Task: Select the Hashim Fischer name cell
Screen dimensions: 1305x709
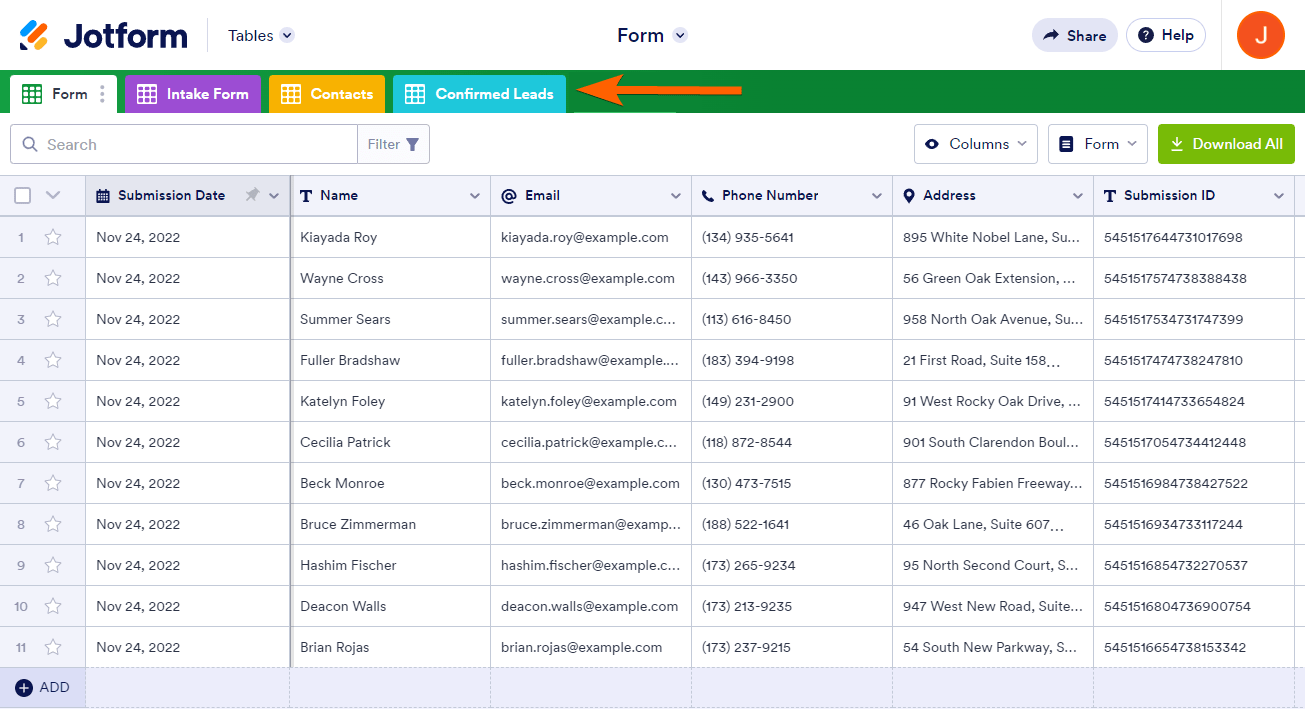Action: tap(390, 565)
